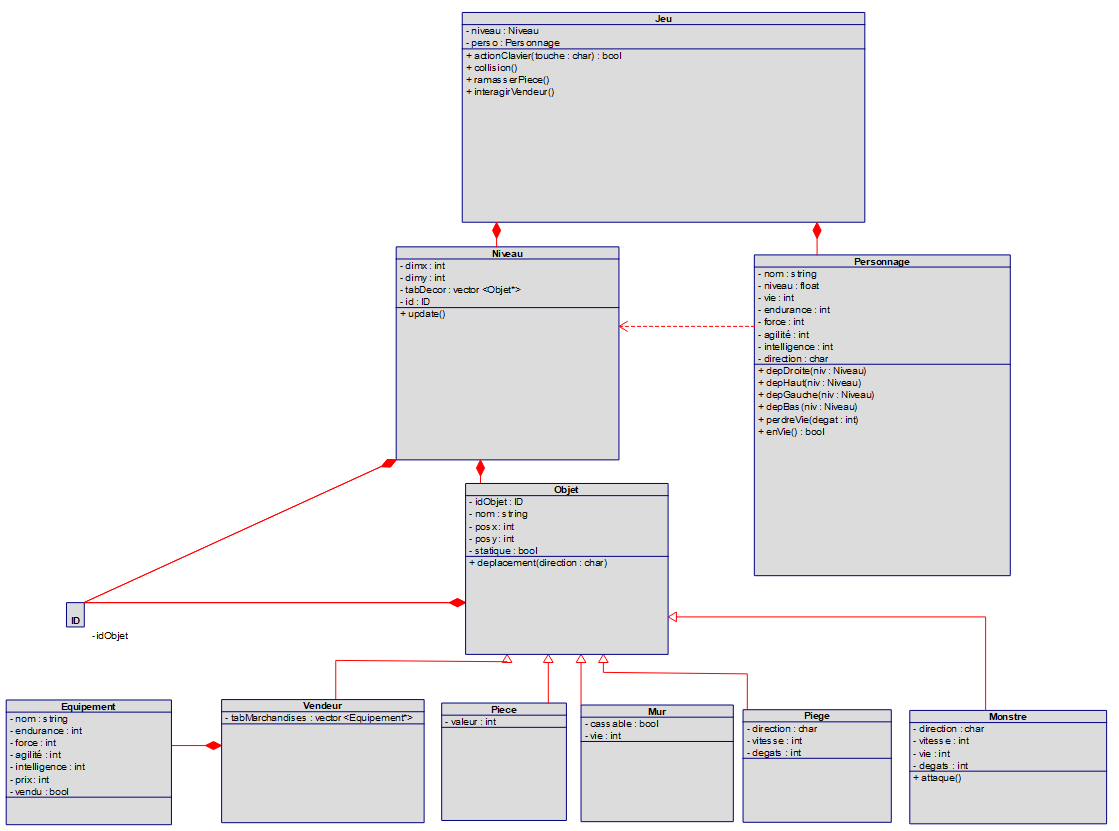
Task: Select the Jeu class title bar
Action: [663, 17]
